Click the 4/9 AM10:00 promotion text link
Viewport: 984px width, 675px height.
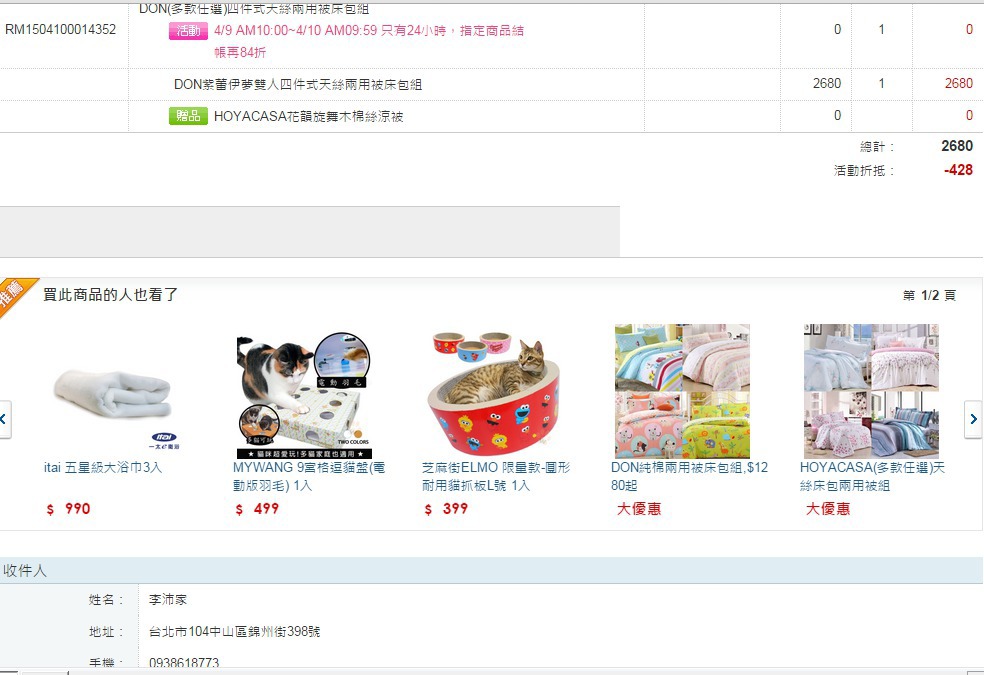pos(369,41)
